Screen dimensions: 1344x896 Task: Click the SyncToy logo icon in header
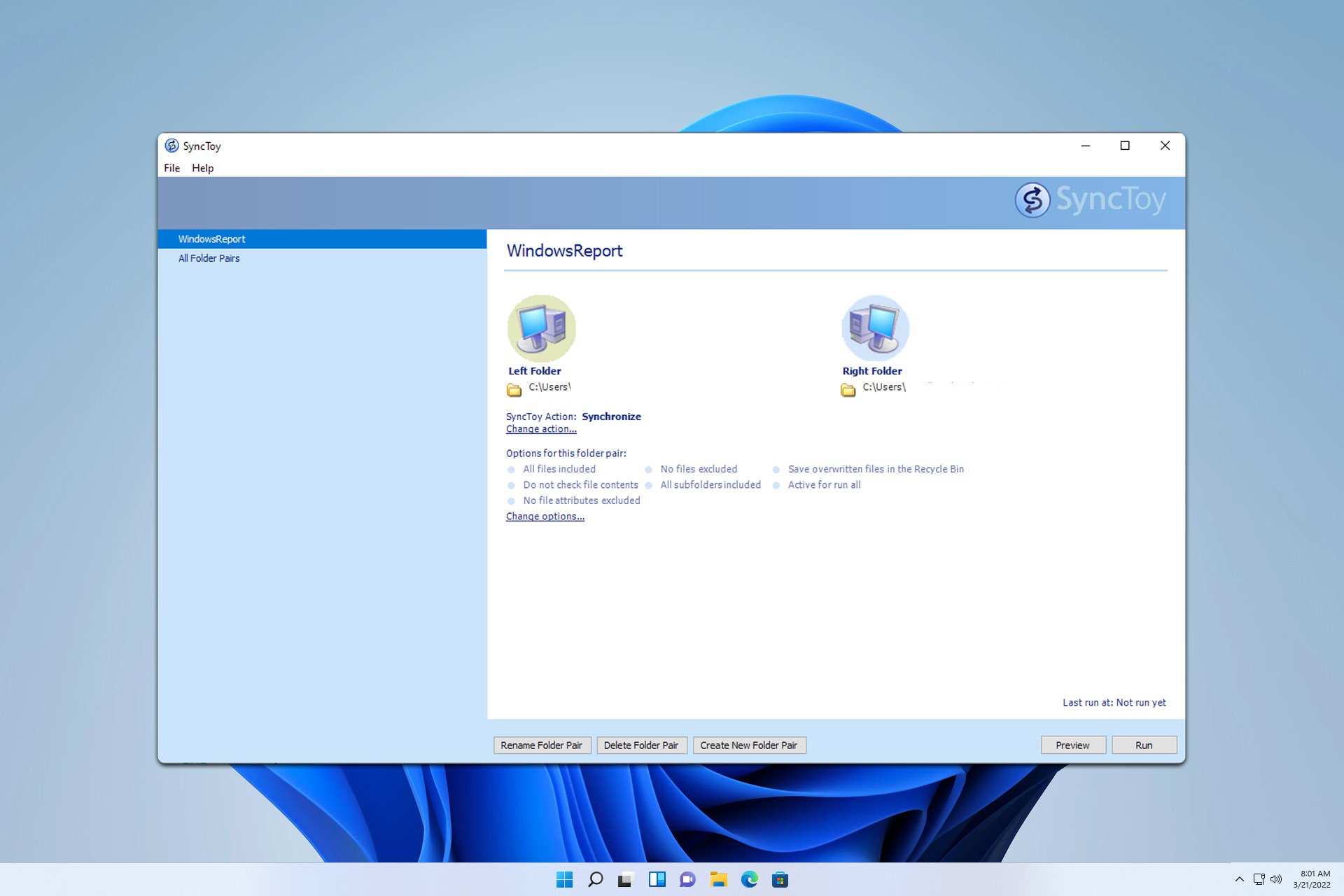pyautogui.click(x=1032, y=200)
